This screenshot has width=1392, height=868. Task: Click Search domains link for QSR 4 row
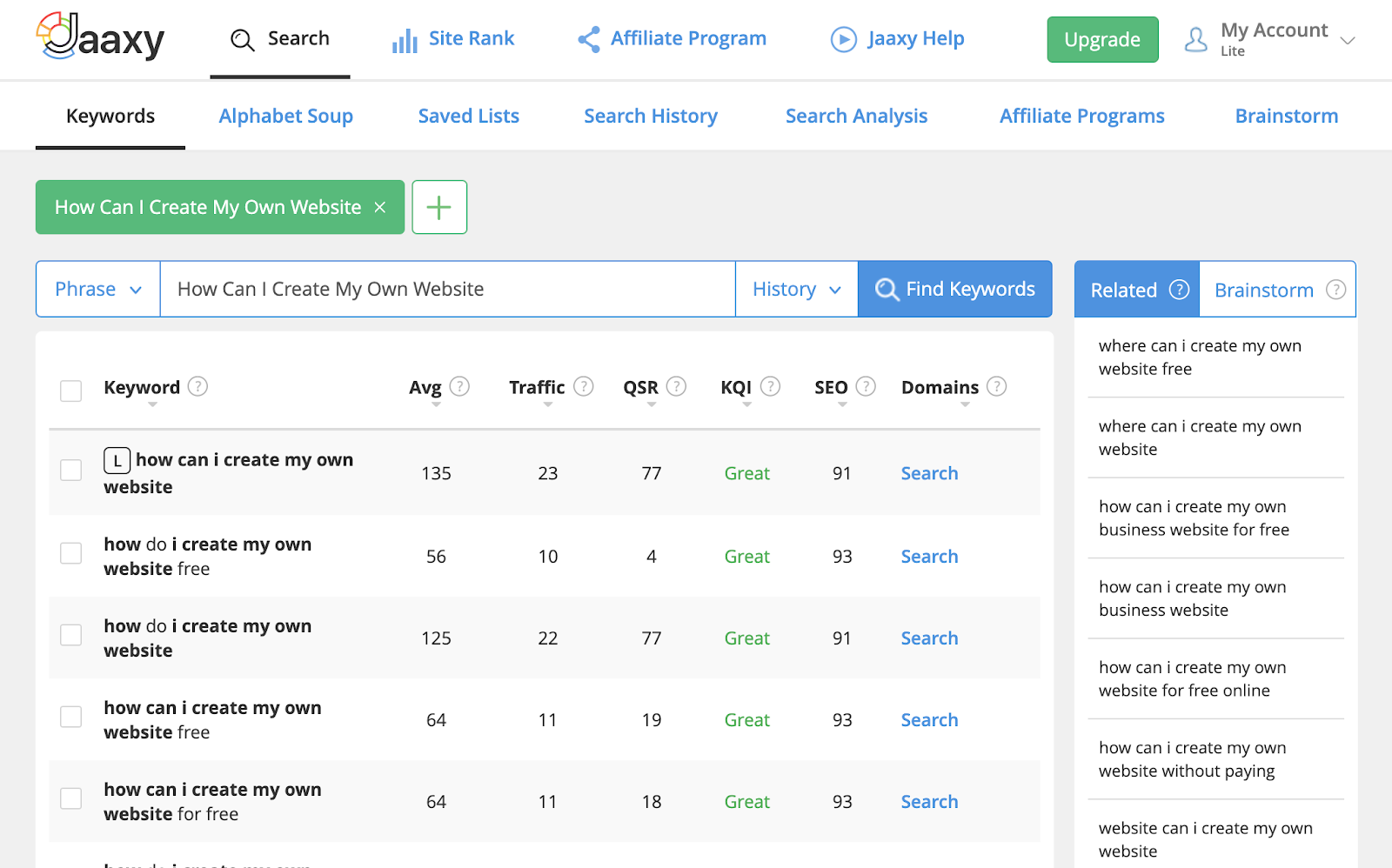click(929, 557)
